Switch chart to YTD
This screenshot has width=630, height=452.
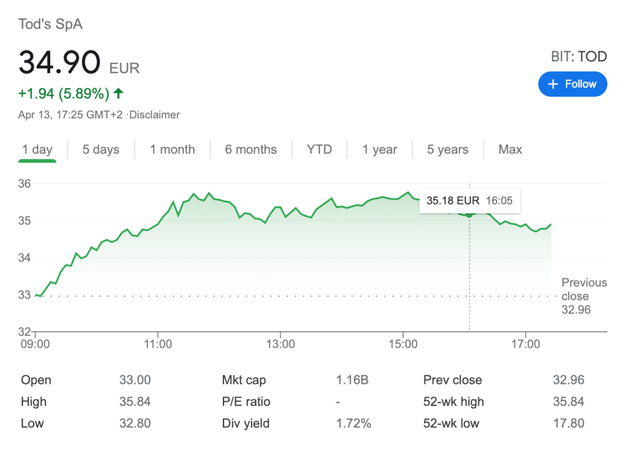click(x=319, y=150)
